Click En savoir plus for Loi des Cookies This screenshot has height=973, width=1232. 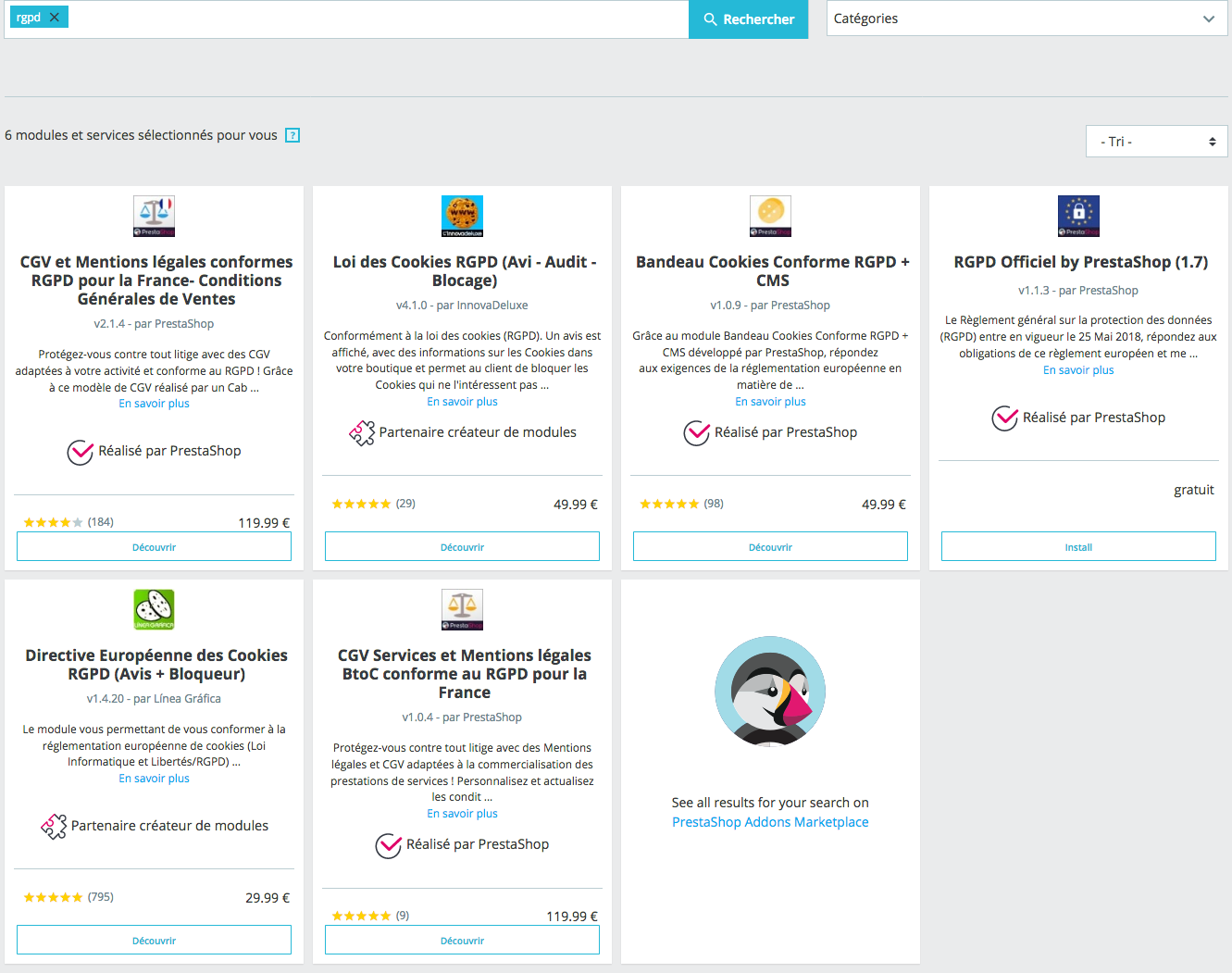[462, 402]
